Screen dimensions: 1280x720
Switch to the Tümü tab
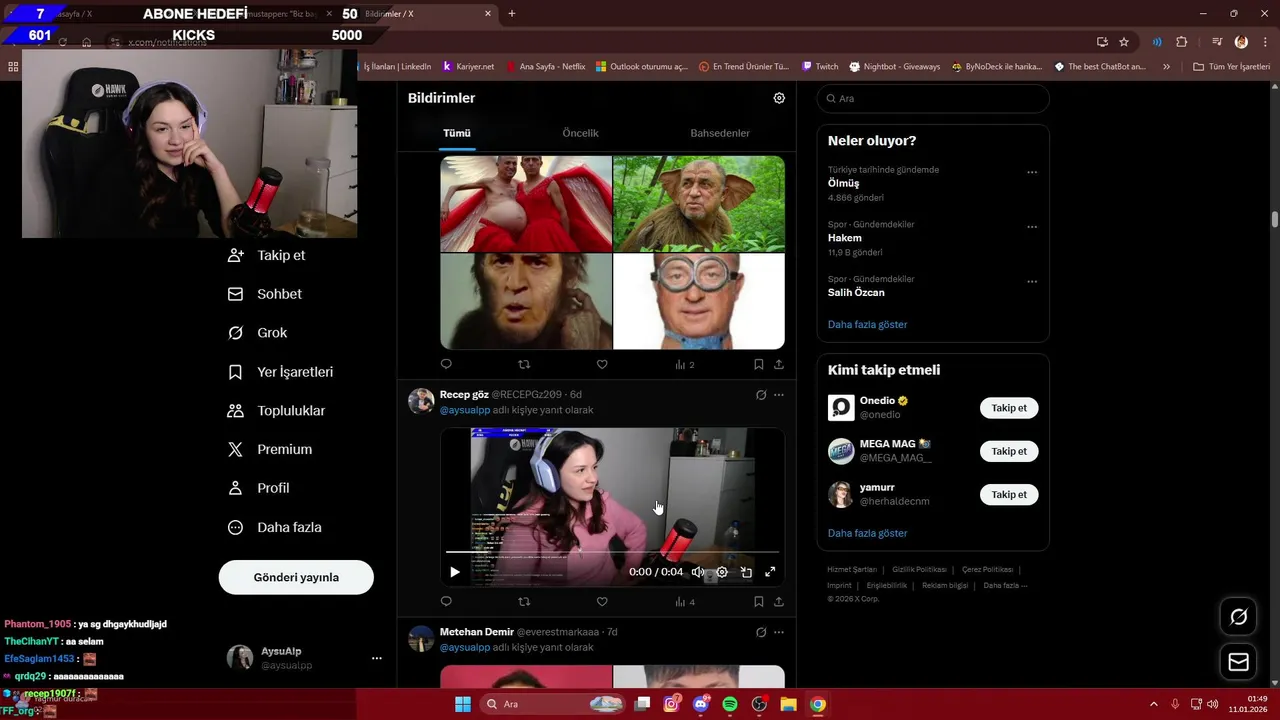point(457,133)
